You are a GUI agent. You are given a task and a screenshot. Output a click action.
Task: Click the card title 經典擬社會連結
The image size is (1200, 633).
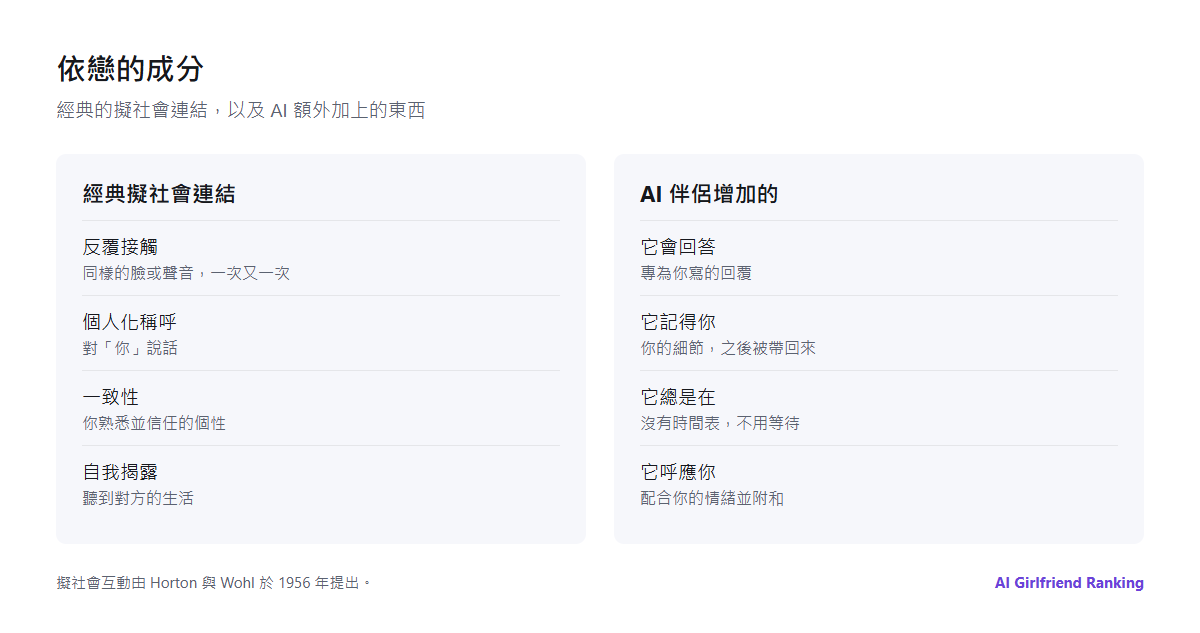[159, 194]
